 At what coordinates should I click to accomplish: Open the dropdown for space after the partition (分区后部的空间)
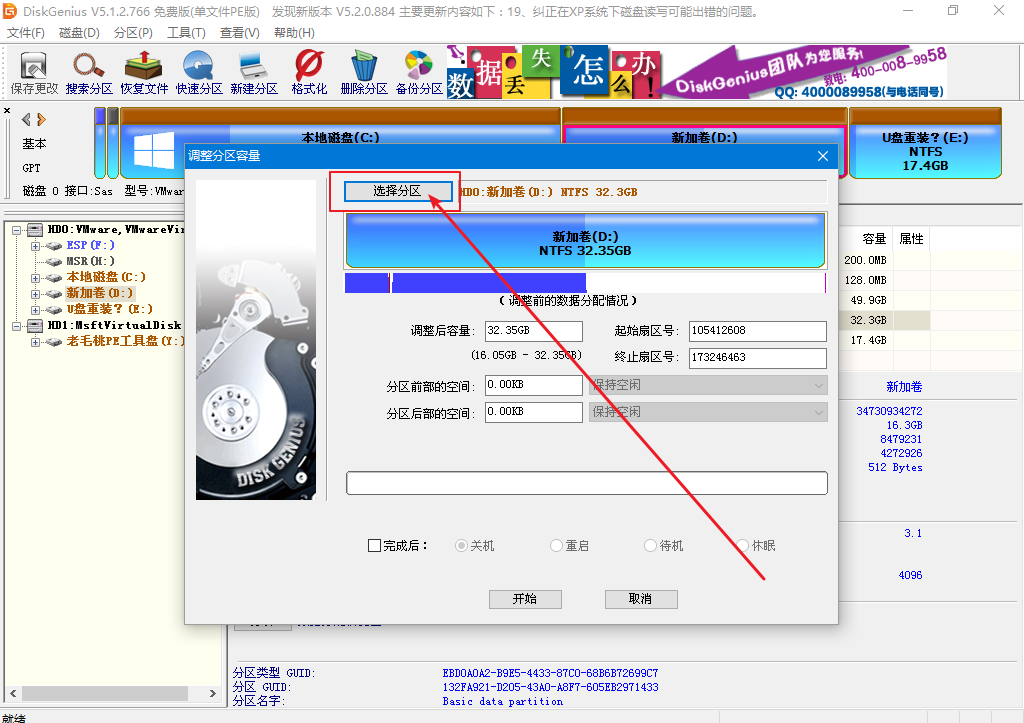(708, 412)
